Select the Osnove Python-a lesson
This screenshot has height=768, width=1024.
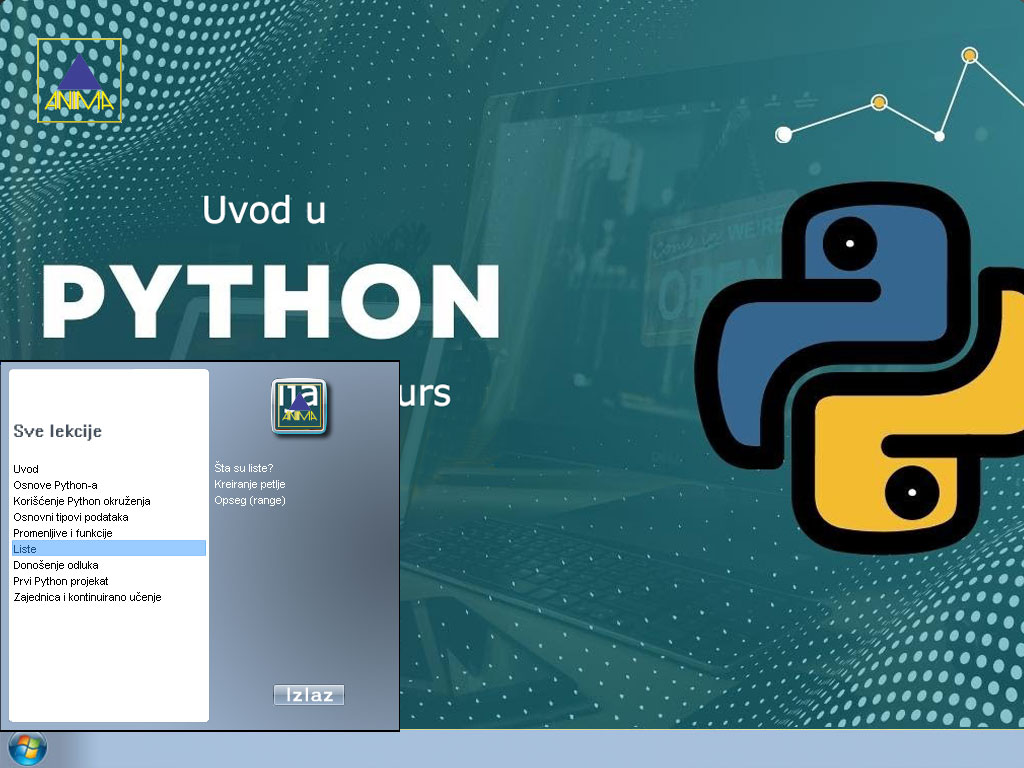point(55,485)
